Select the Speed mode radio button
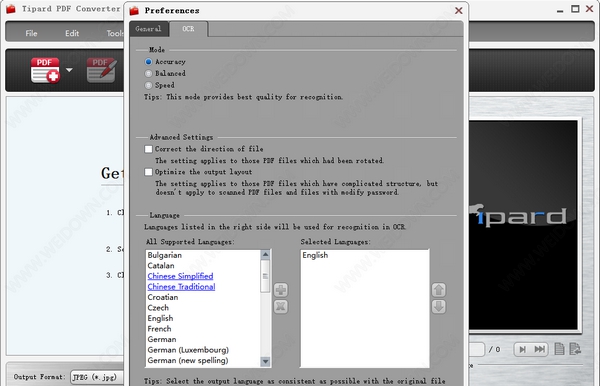This screenshot has width=600, height=386. [148, 85]
